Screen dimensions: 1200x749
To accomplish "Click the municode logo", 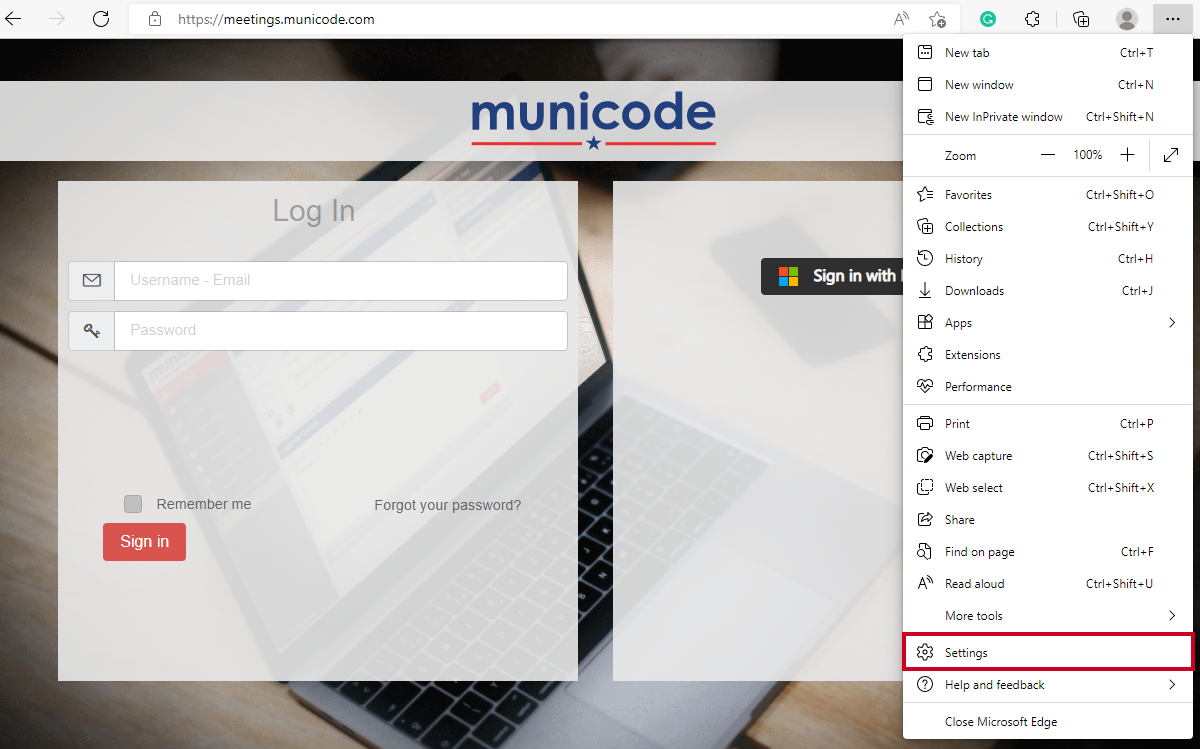I will point(594,122).
